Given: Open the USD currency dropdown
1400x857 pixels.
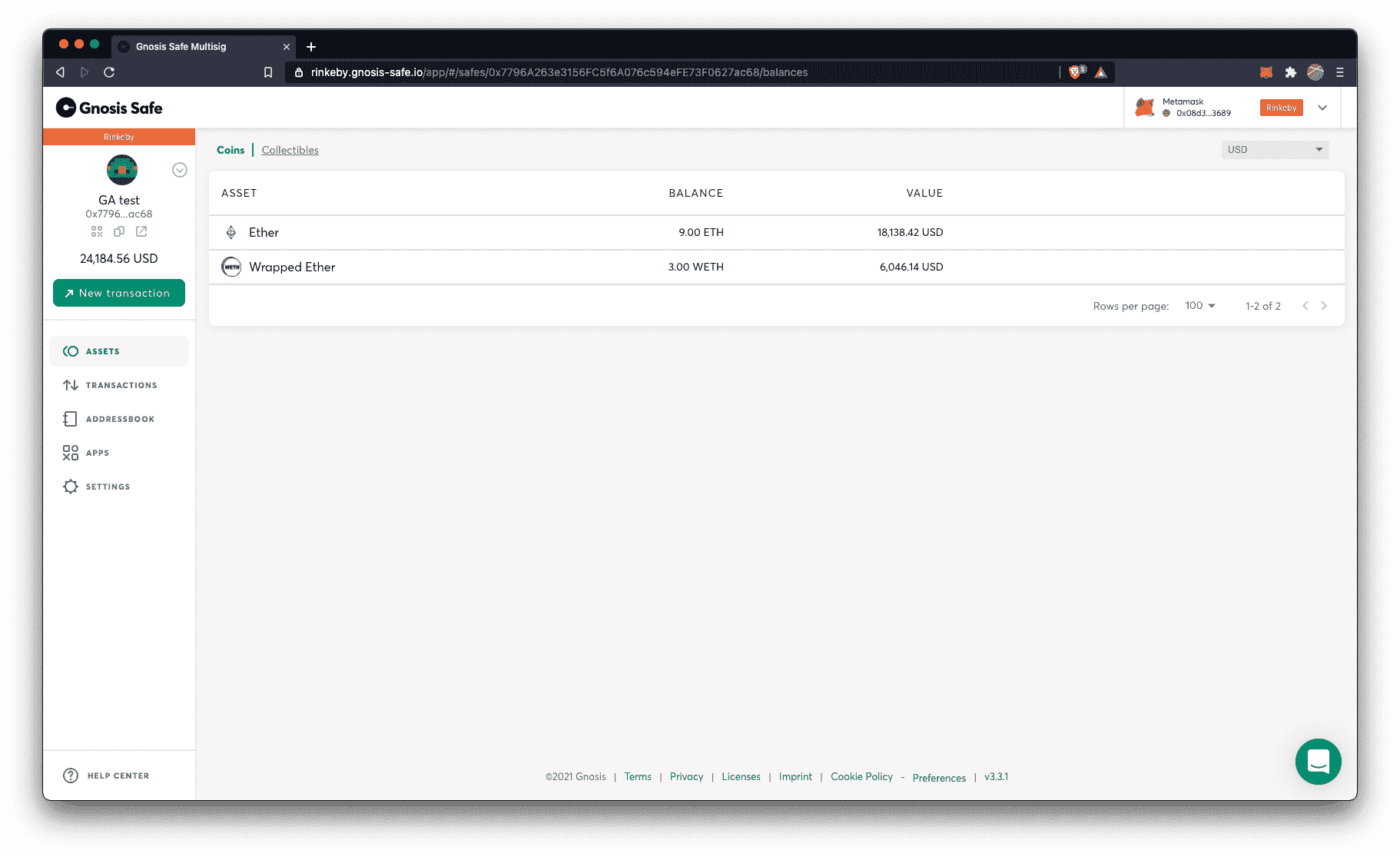Looking at the screenshot, I should pos(1275,150).
